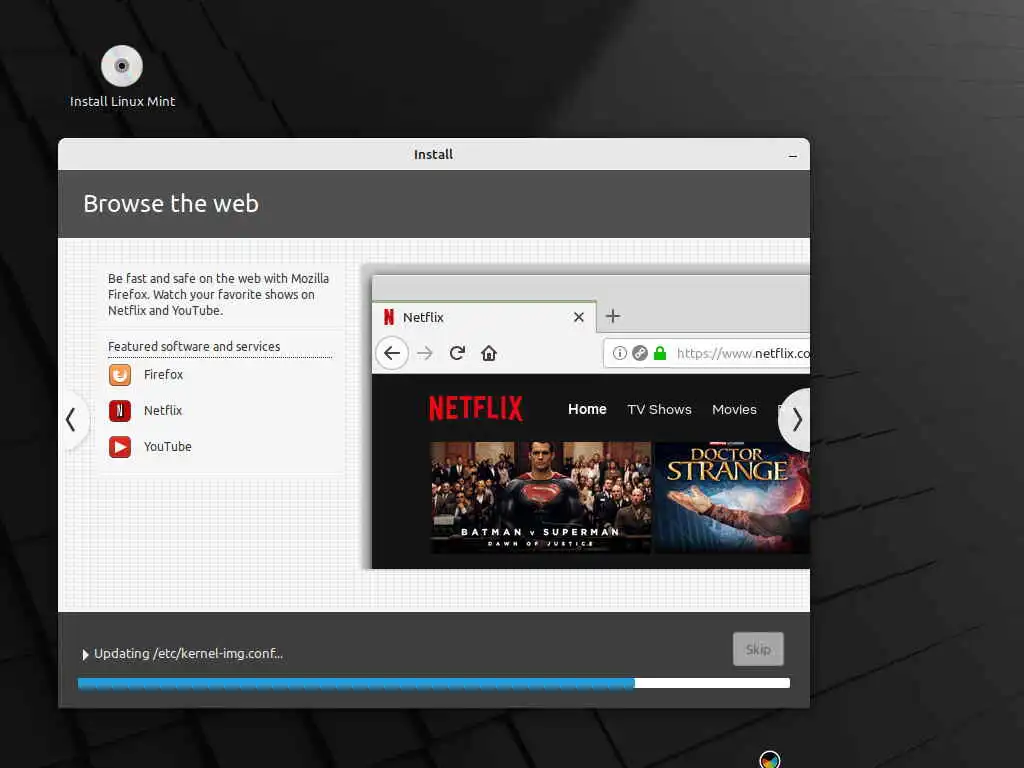This screenshot has height=768, width=1024.
Task: Click 'Updating /etc/kernel-img.conf...' status text
Action: 188,654
